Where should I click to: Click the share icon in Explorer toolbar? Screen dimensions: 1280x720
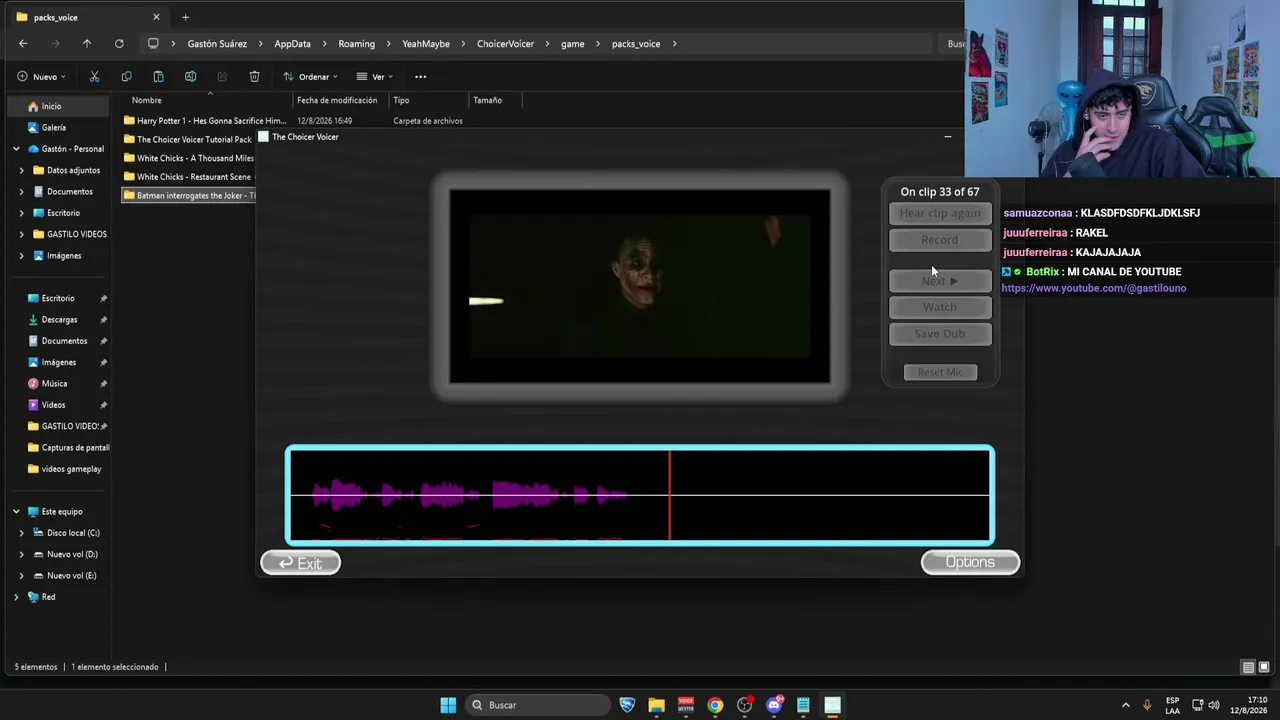pyautogui.click(x=222, y=76)
